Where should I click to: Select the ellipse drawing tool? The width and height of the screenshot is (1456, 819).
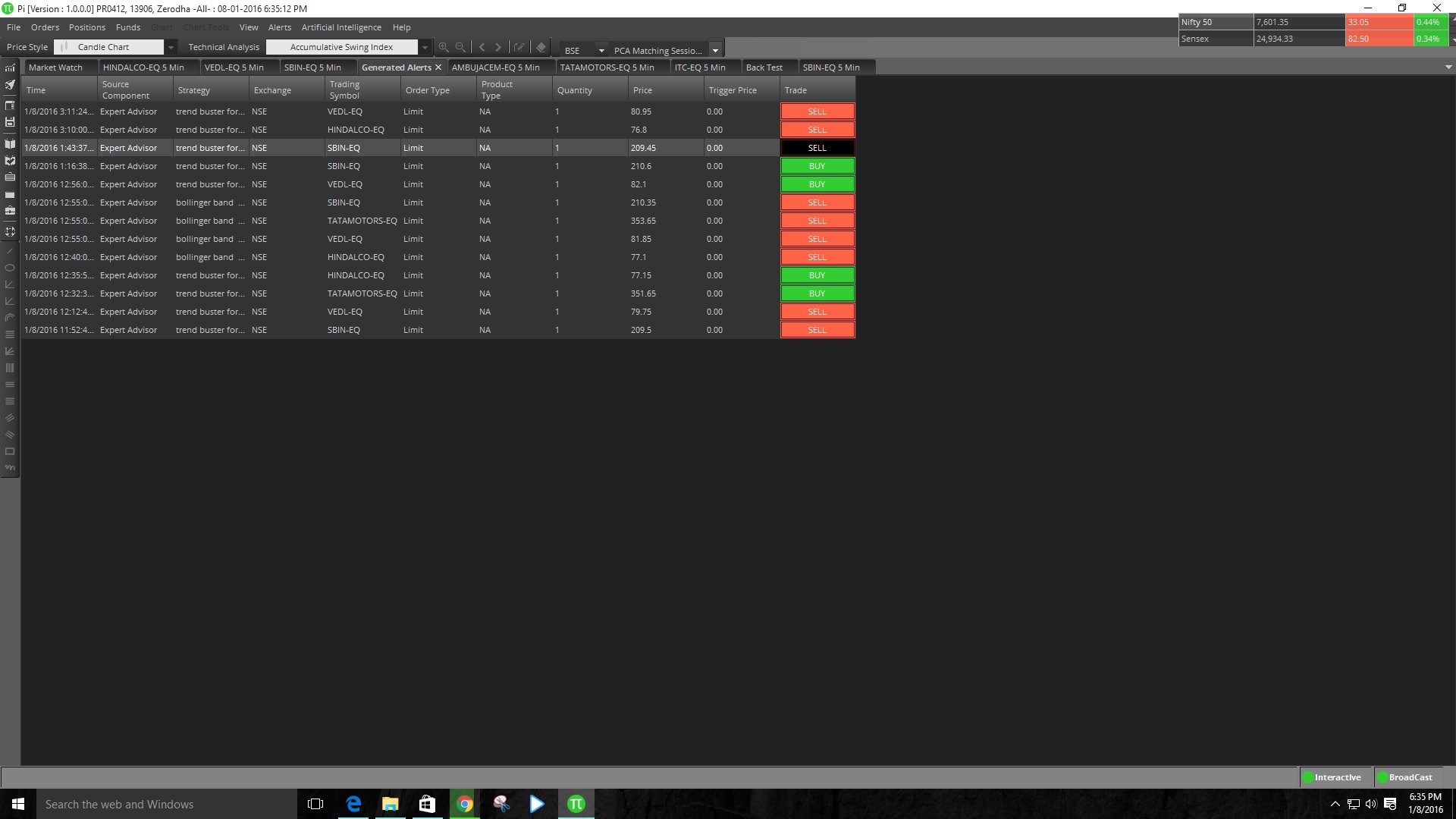coord(10,268)
